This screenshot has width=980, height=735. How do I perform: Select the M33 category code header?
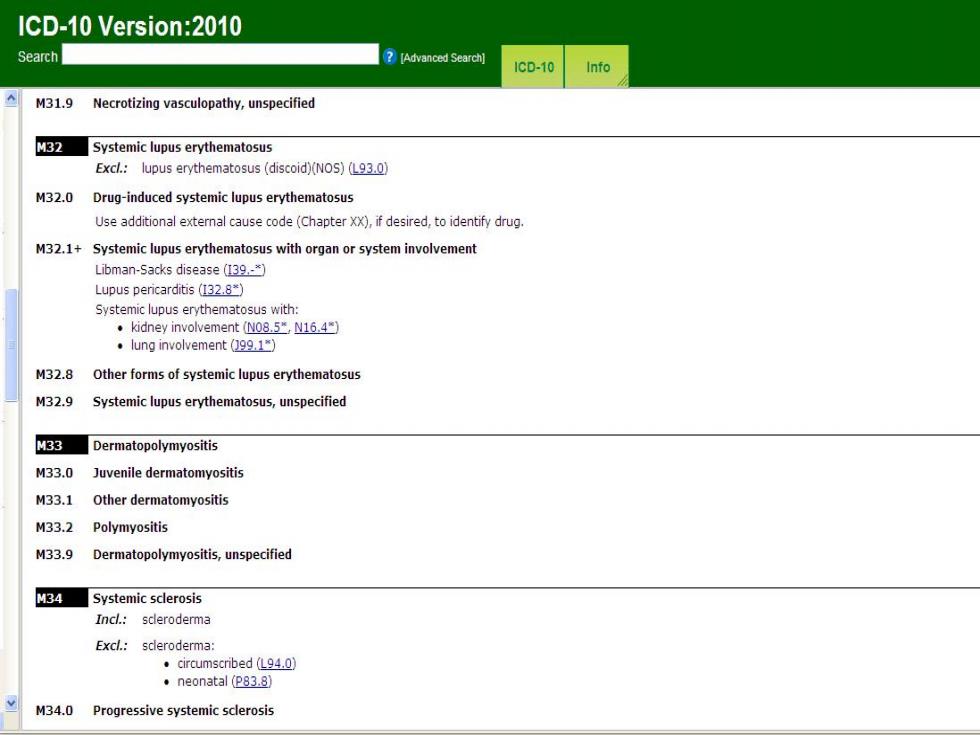61,445
